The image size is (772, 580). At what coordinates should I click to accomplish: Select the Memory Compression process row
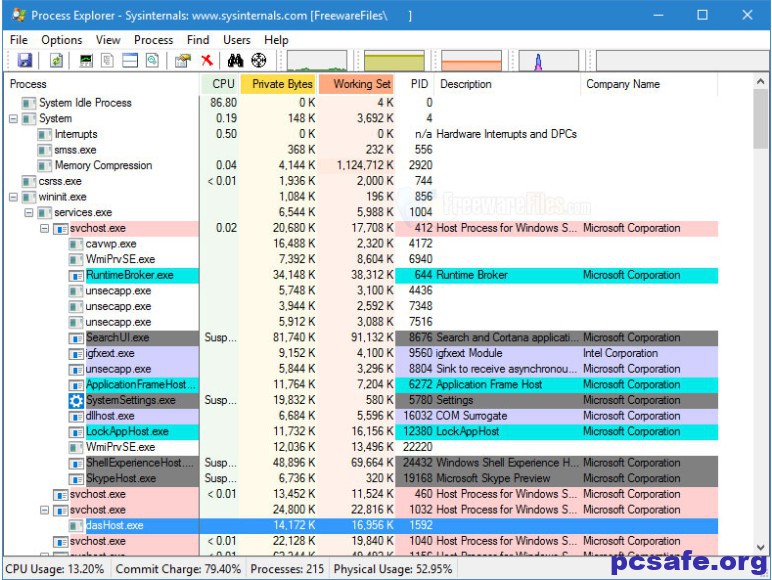click(361, 165)
